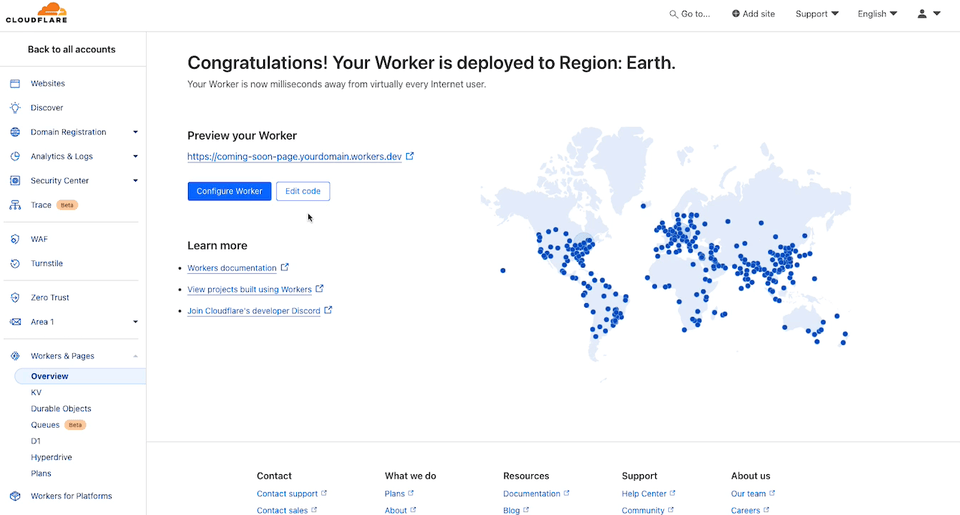Open the KV sidebar item
This screenshot has height=515, width=960.
pos(36,393)
